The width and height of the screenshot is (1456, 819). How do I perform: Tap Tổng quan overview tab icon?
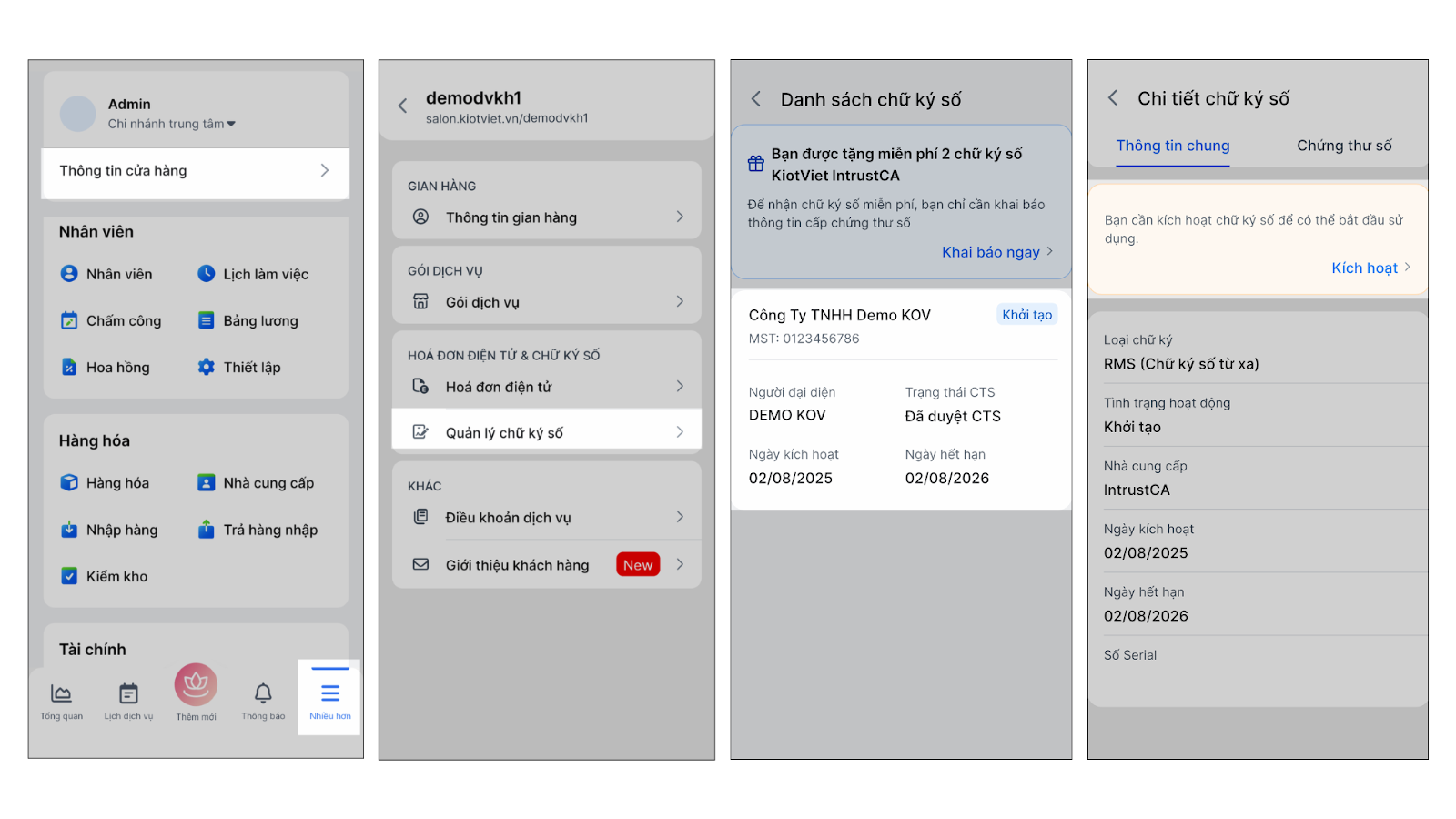[x=61, y=693]
